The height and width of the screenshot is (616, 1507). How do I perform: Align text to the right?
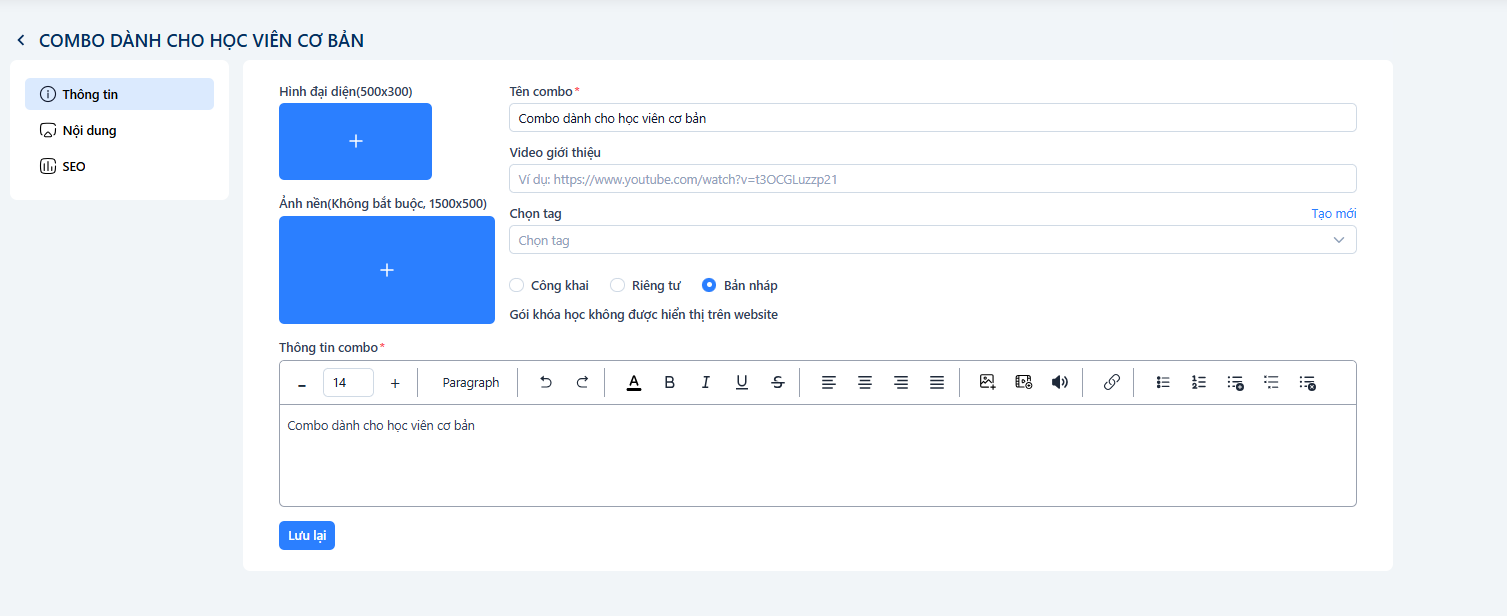click(901, 382)
